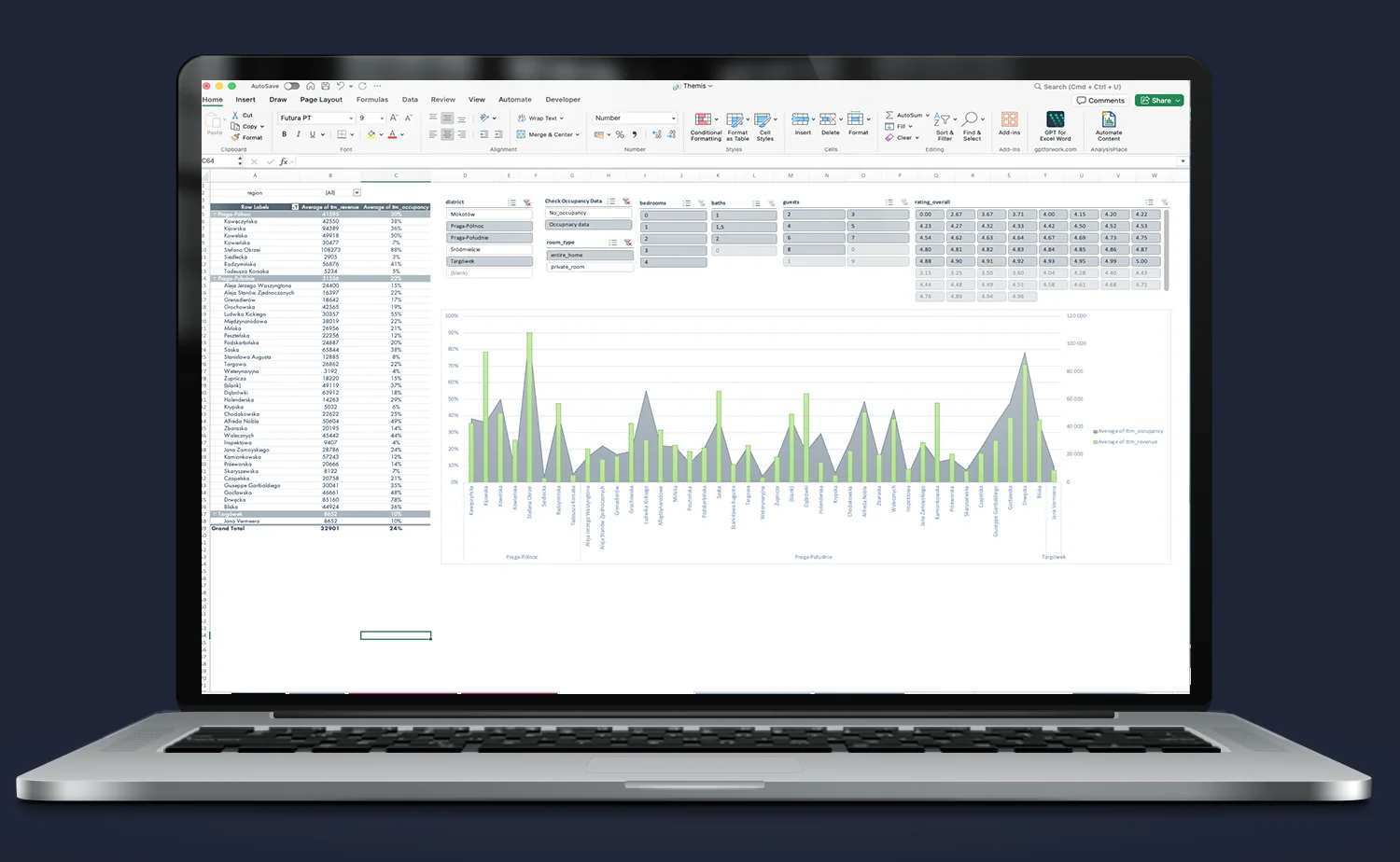Toggle the AutoSave switch
This screenshot has height=862, width=1400.
(x=292, y=86)
